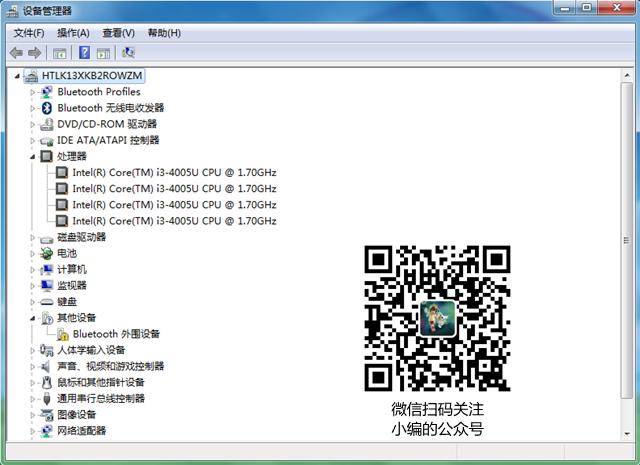Open the 文件(F) menu
The height and width of the screenshot is (465, 640).
tap(29, 33)
